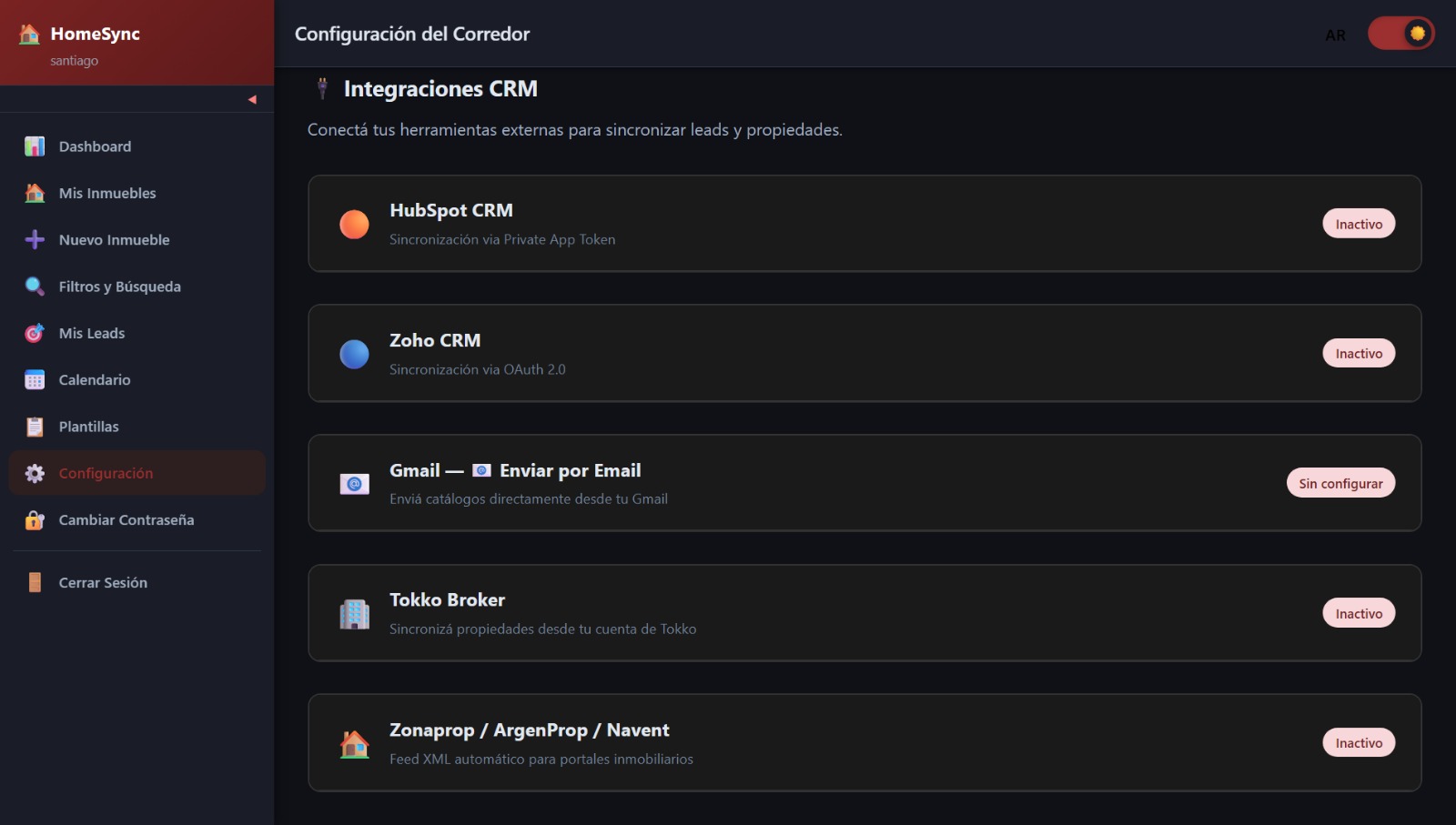Image resolution: width=1456 pixels, height=825 pixels.
Task: Open the Plantillas menu entry
Action: [x=89, y=426]
